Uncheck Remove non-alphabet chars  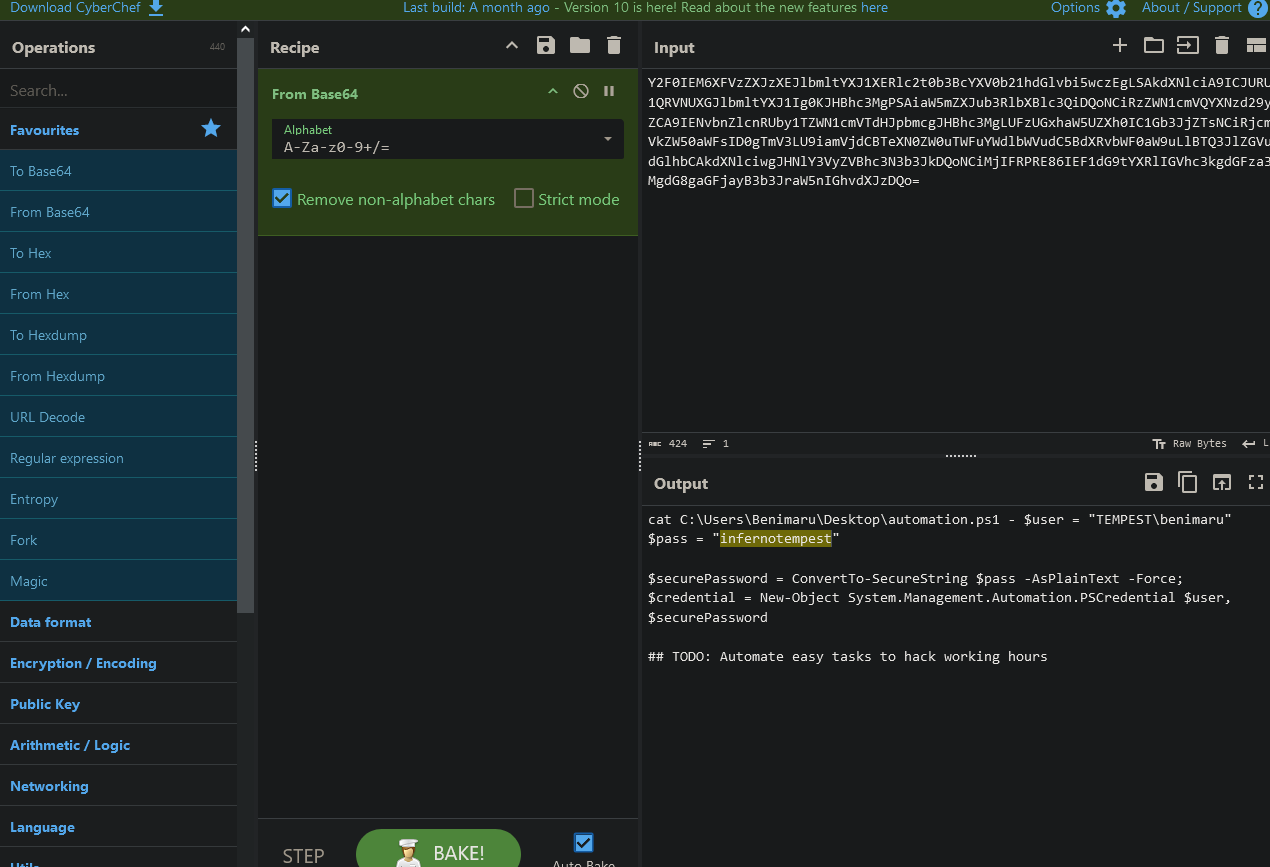pos(282,199)
